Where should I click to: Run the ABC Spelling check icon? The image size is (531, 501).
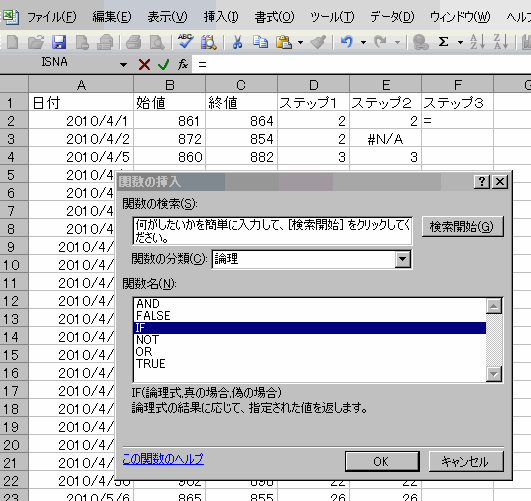point(186,42)
